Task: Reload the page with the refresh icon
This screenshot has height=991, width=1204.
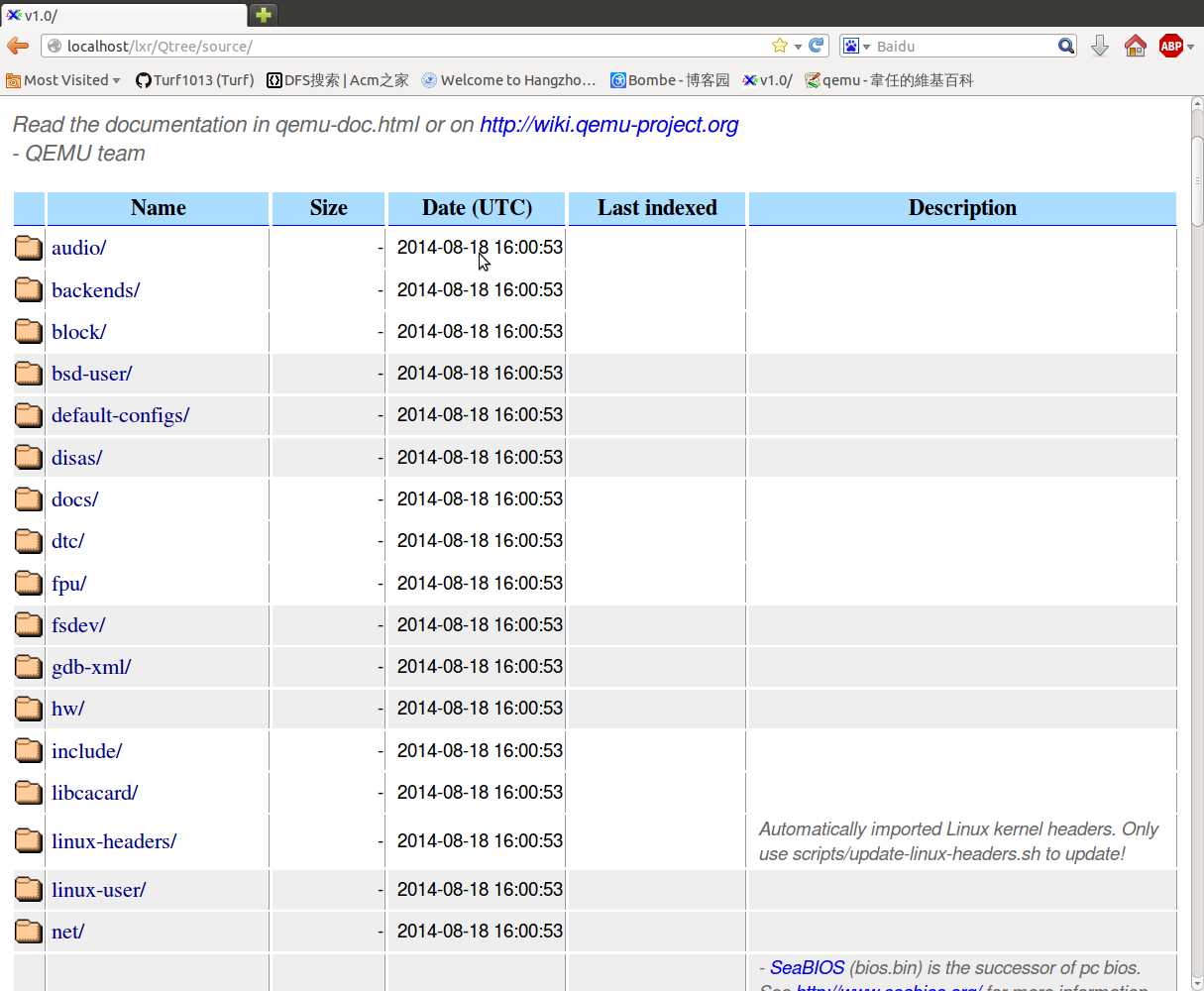Action: pos(817,46)
